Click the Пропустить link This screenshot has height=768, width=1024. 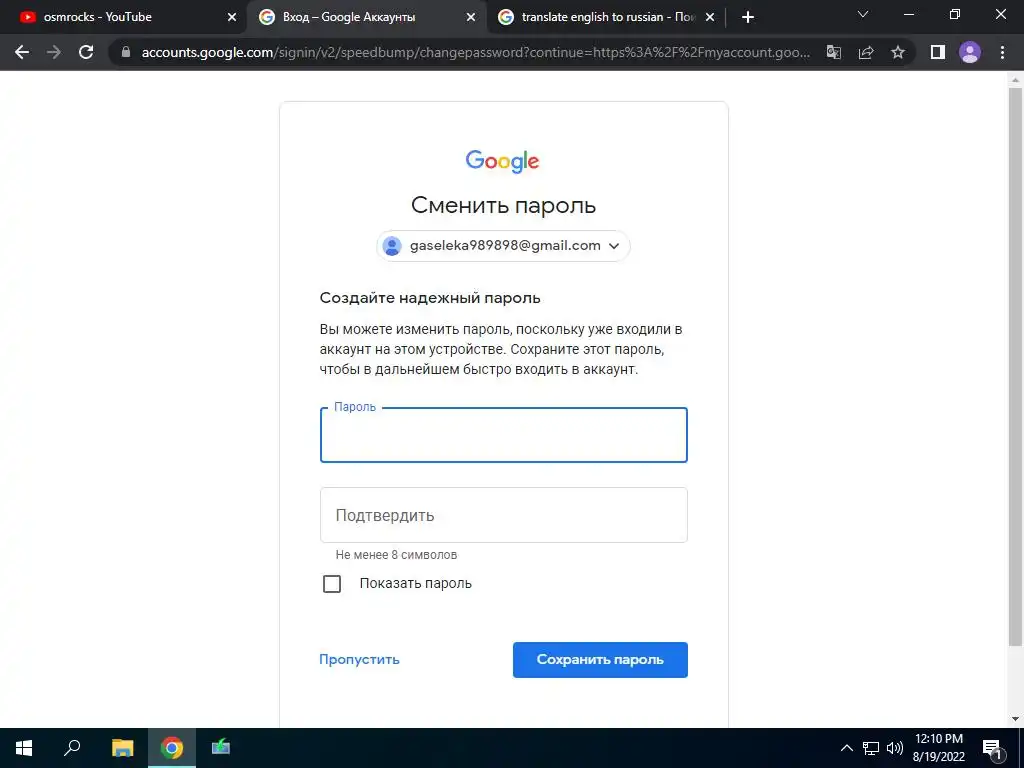[x=359, y=660]
